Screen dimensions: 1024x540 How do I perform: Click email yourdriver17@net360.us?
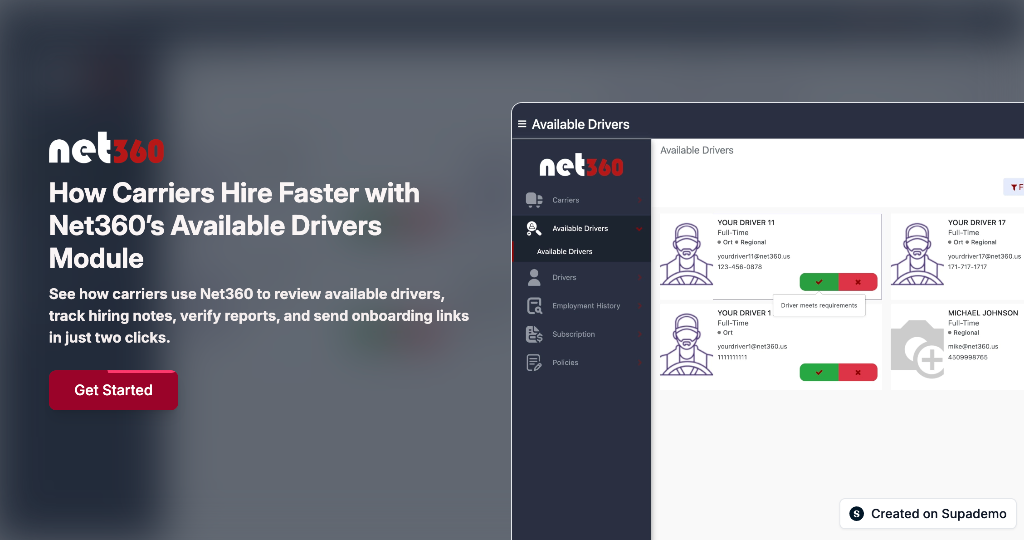pyautogui.click(x=984, y=257)
